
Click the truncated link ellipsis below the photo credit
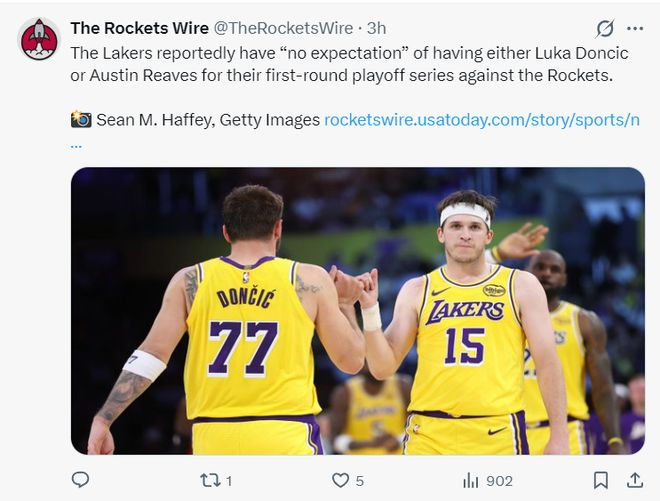[x=77, y=143]
